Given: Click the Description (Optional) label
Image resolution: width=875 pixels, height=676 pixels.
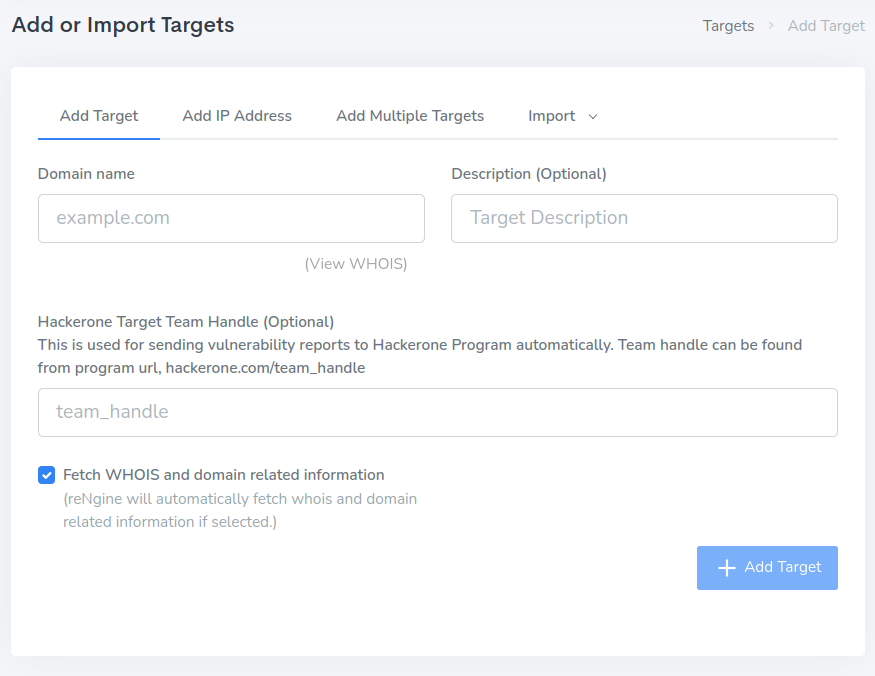Looking at the screenshot, I should pyautogui.click(x=529, y=174).
